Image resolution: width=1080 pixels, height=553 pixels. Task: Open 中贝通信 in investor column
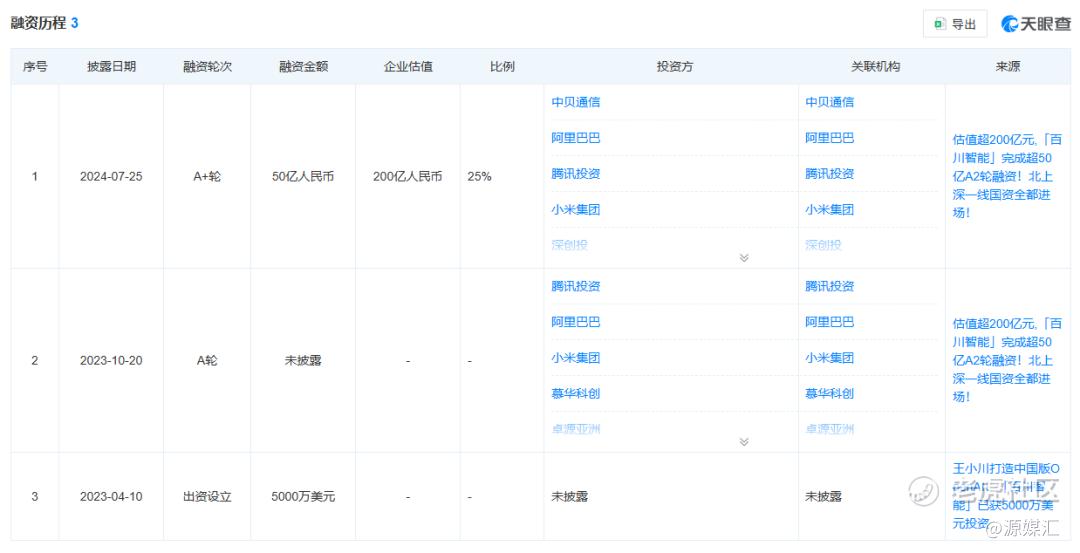576,102
